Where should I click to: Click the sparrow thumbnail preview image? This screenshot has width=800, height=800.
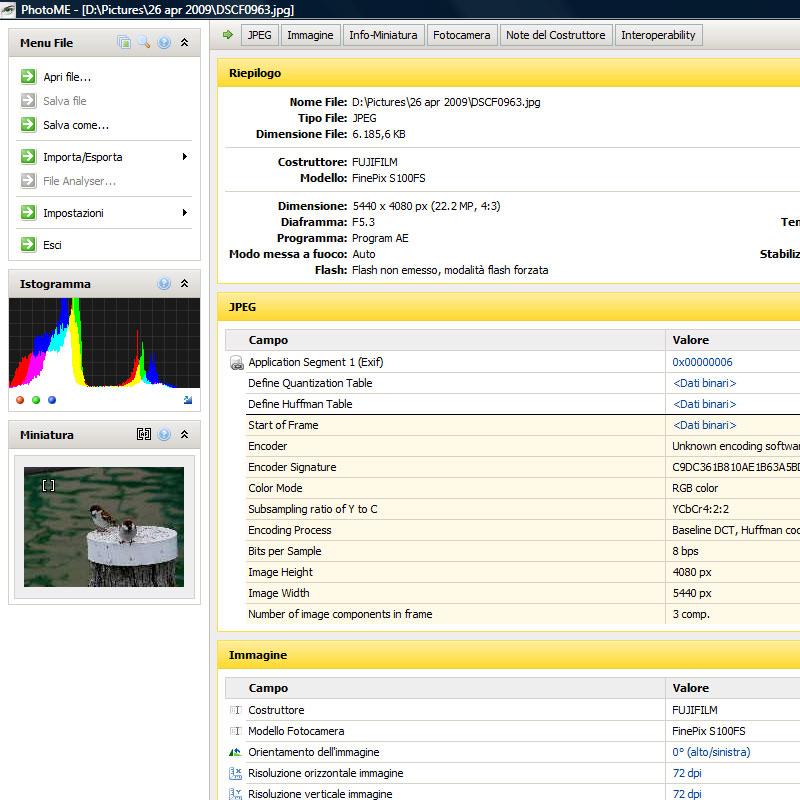click(x=104, y=527)
